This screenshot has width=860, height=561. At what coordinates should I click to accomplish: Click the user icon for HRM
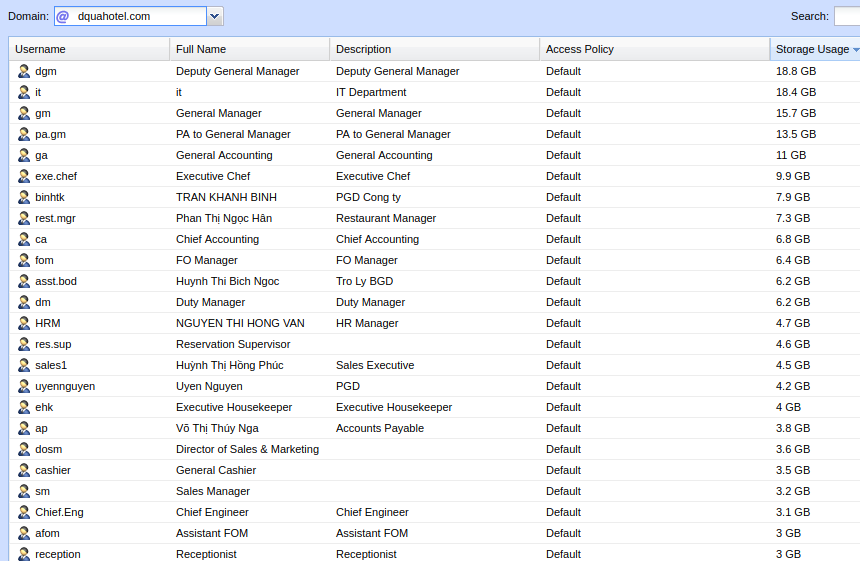coord(24,323)
